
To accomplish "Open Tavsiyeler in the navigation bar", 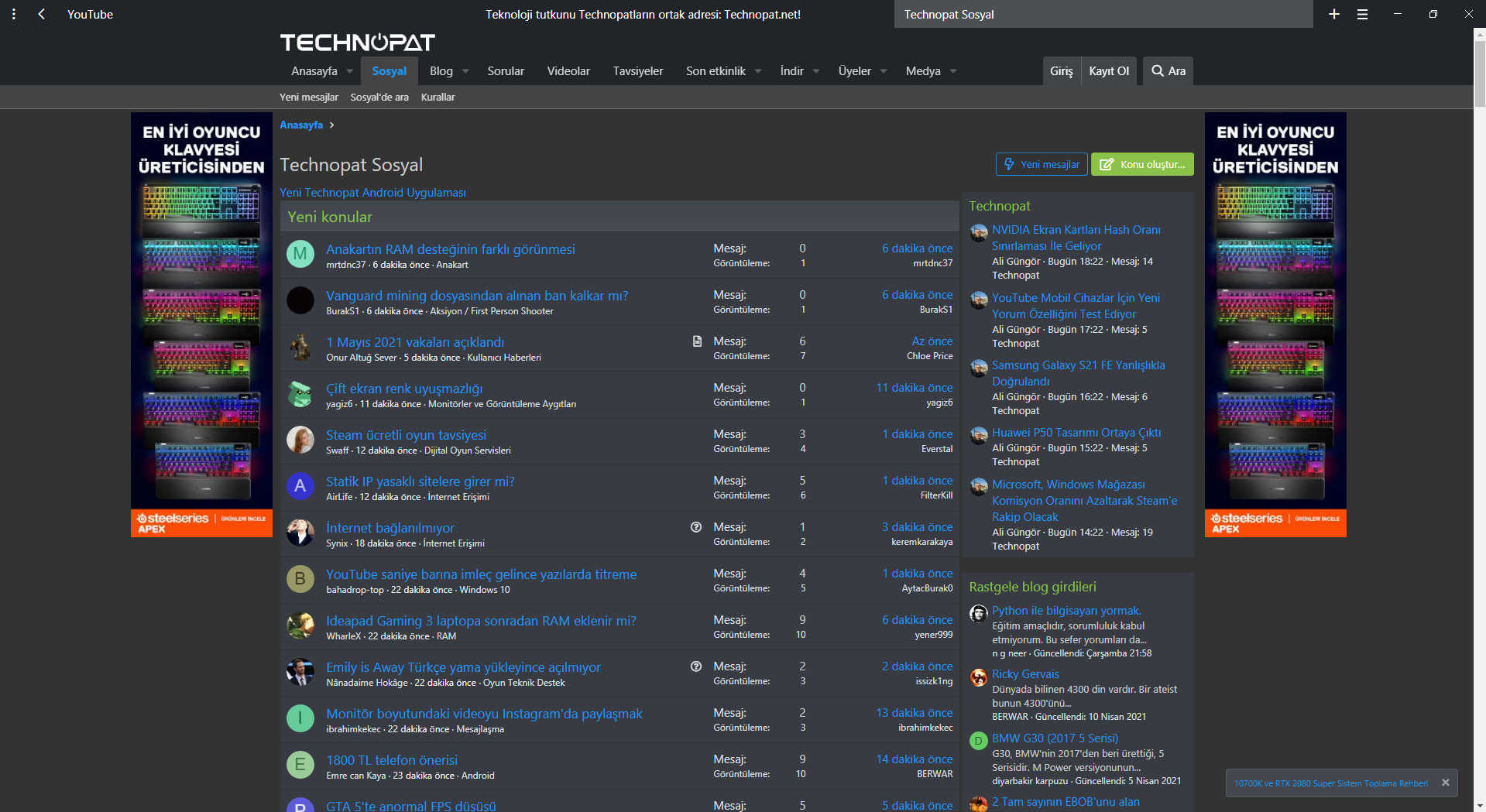I will coord(638,70).
